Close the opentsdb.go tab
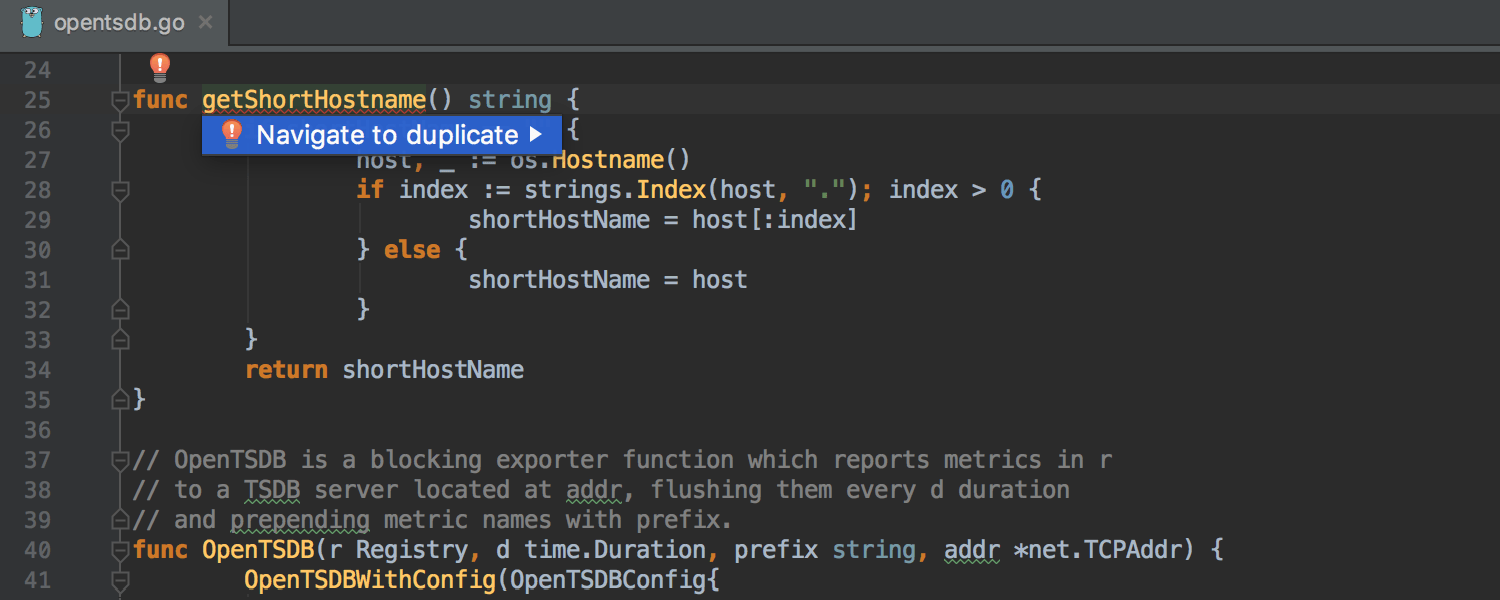 coord(205,22)
